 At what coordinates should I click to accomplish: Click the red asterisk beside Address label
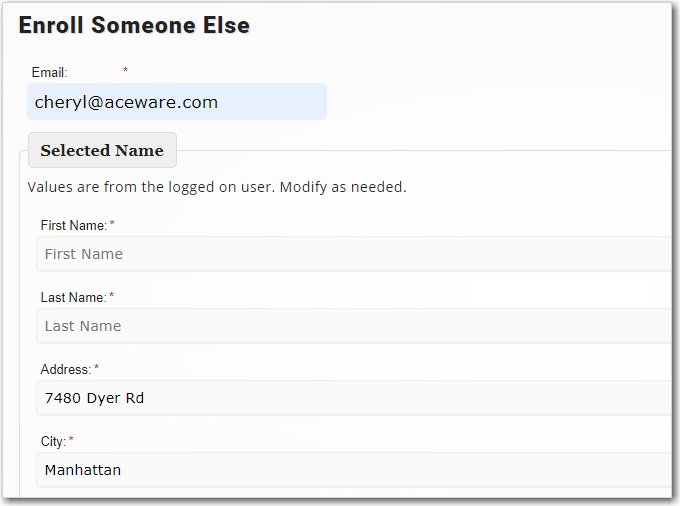tap(96, 368)
